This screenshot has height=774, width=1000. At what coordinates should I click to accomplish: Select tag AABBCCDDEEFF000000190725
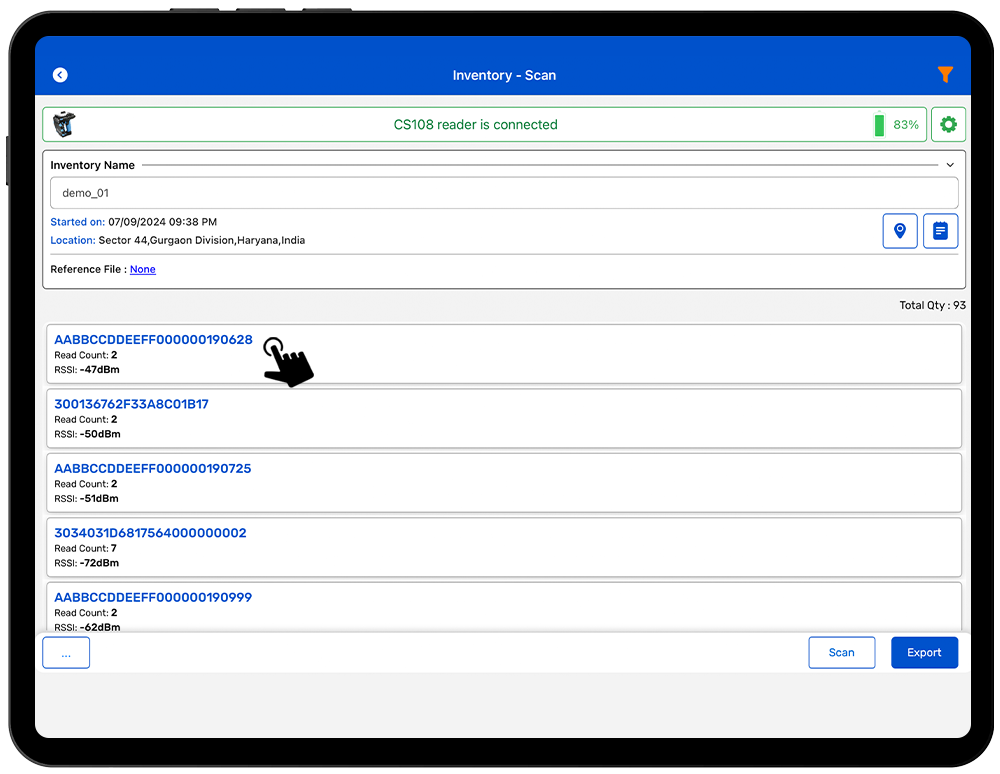[x=152, y=469]
